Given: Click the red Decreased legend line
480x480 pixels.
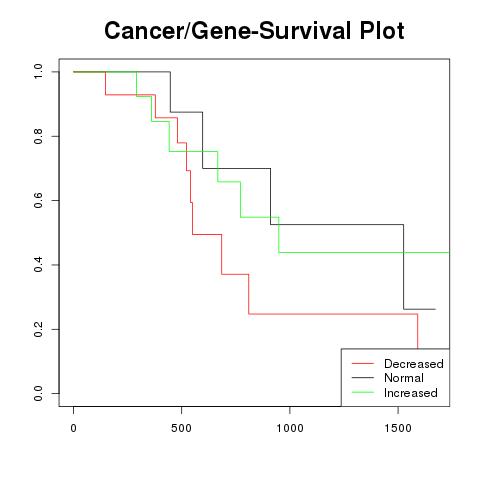Looking at the screenshot, I should click(363, 363).
